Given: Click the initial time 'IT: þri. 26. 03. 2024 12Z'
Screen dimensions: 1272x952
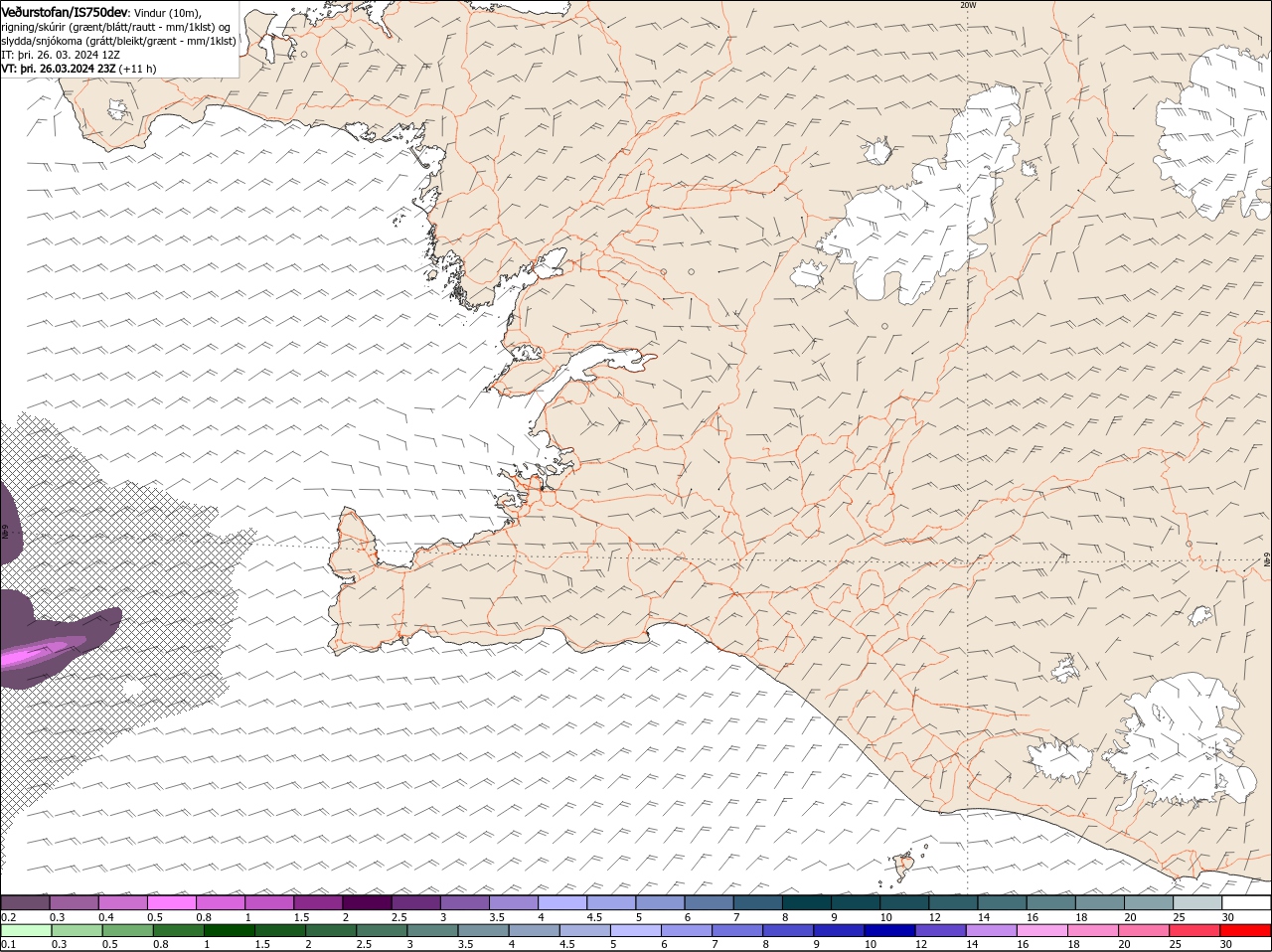Looking at the screenshot, I should pyautogui.click(x=61, y=55).
